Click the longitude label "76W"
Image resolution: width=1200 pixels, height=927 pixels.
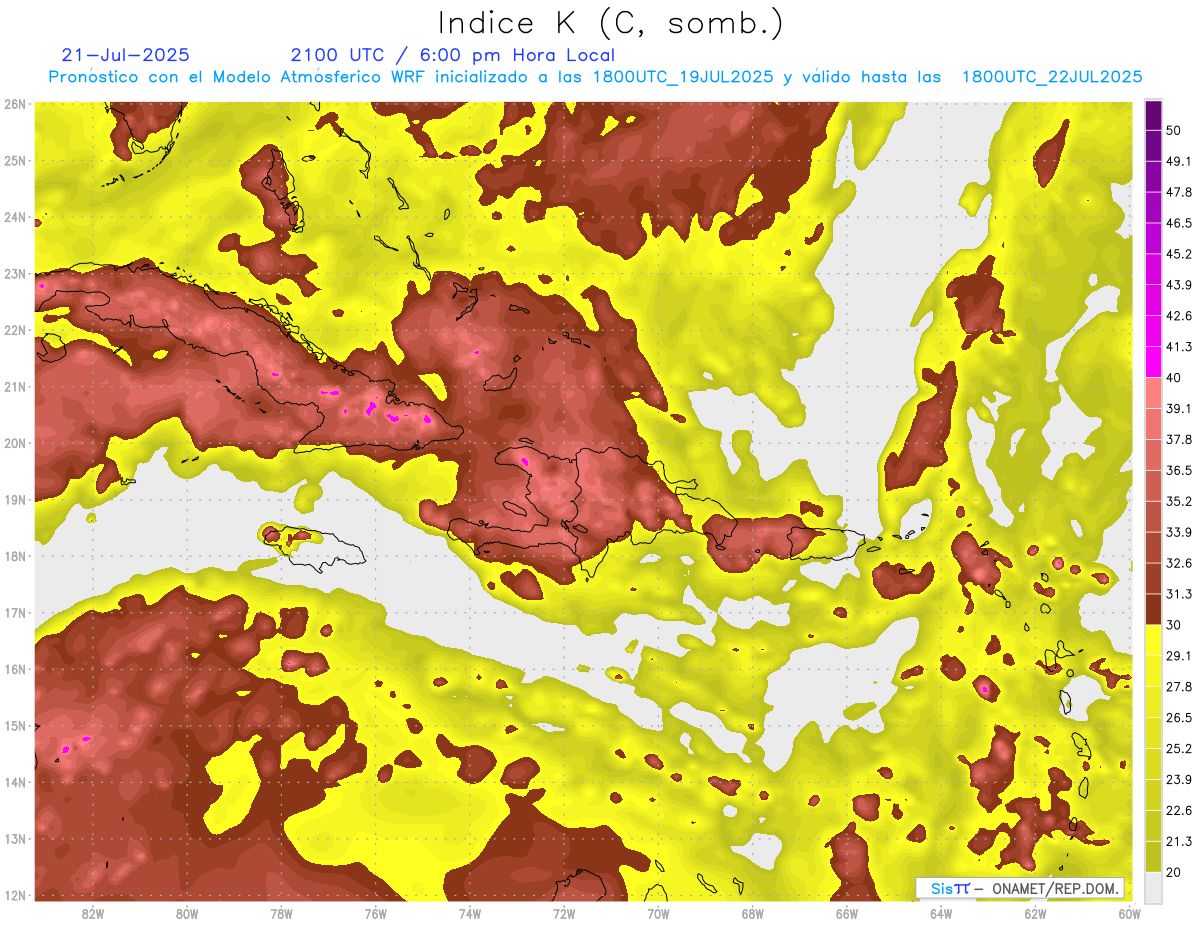376,913
